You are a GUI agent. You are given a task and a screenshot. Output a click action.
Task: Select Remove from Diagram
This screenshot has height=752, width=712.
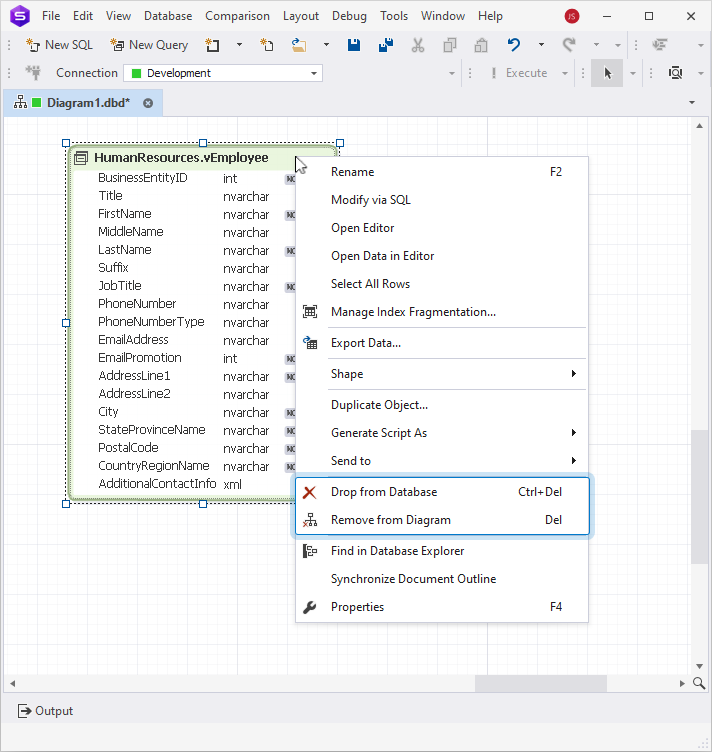point(442,520)
